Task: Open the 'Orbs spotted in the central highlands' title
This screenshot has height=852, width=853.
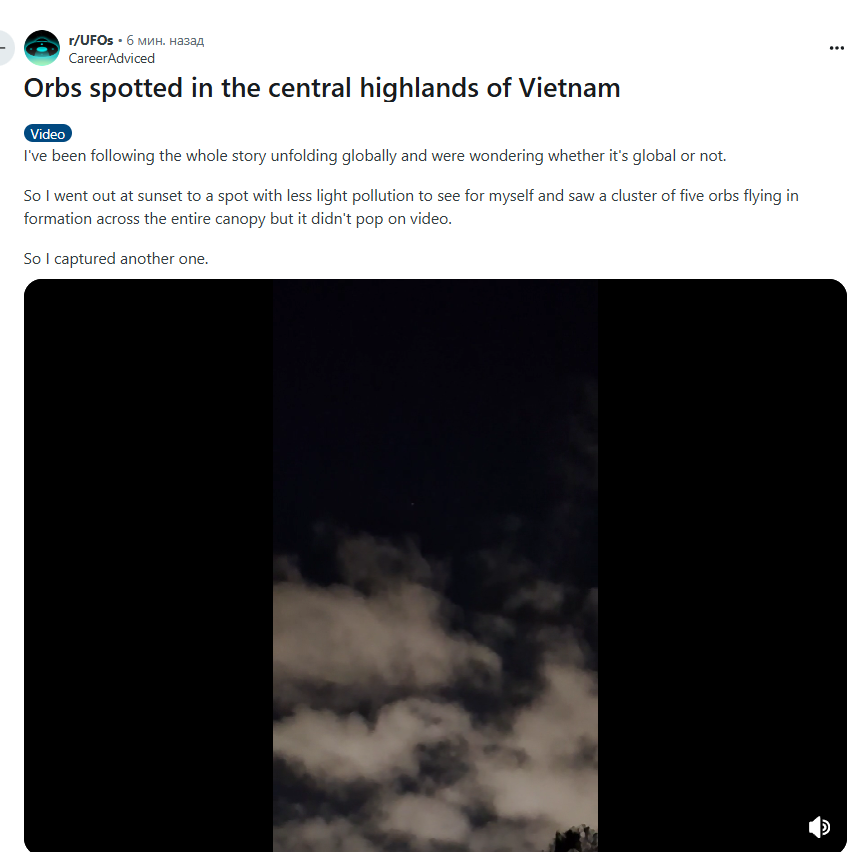Action: pos(322,88)
